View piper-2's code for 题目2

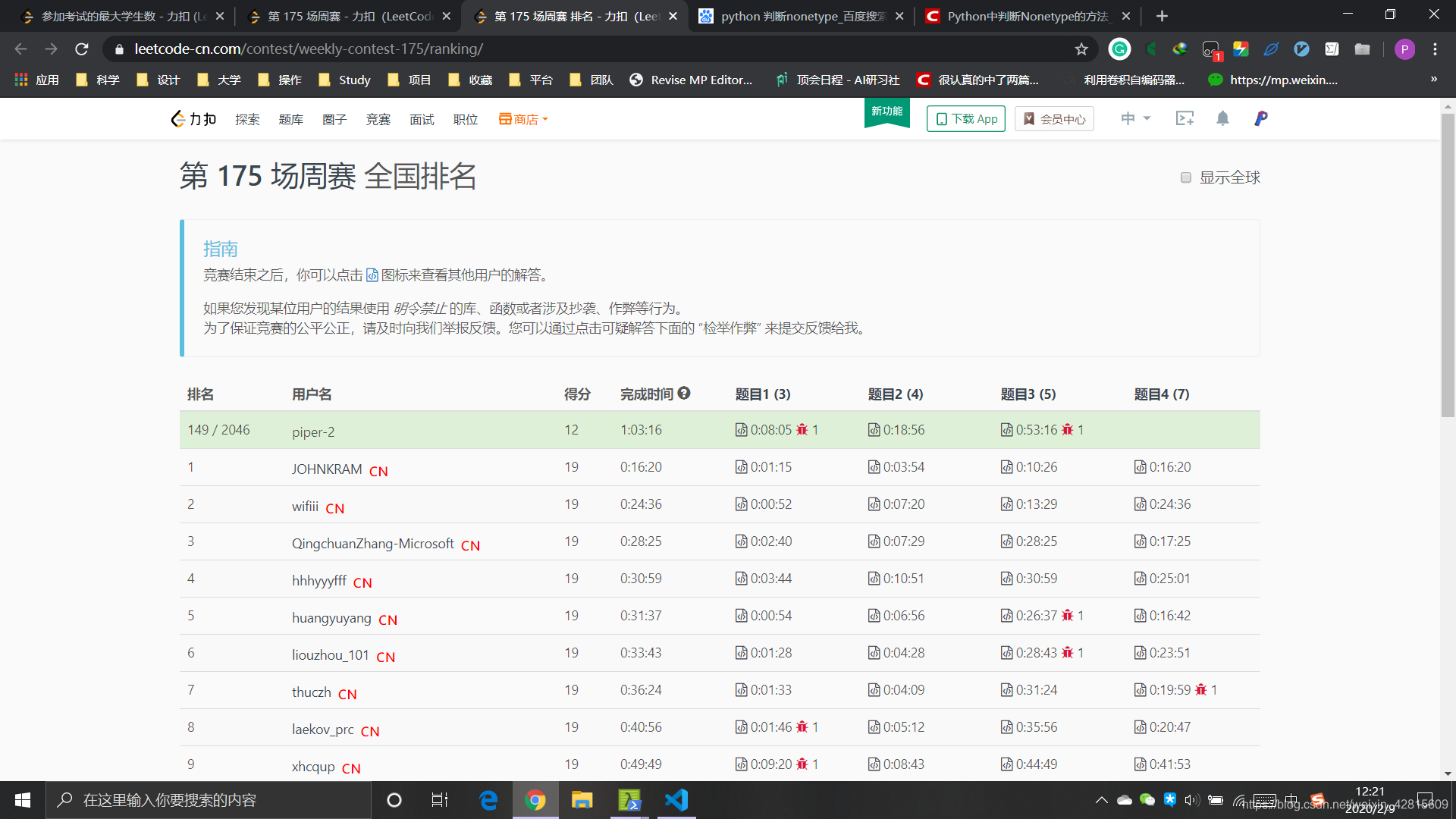(874, 430)
